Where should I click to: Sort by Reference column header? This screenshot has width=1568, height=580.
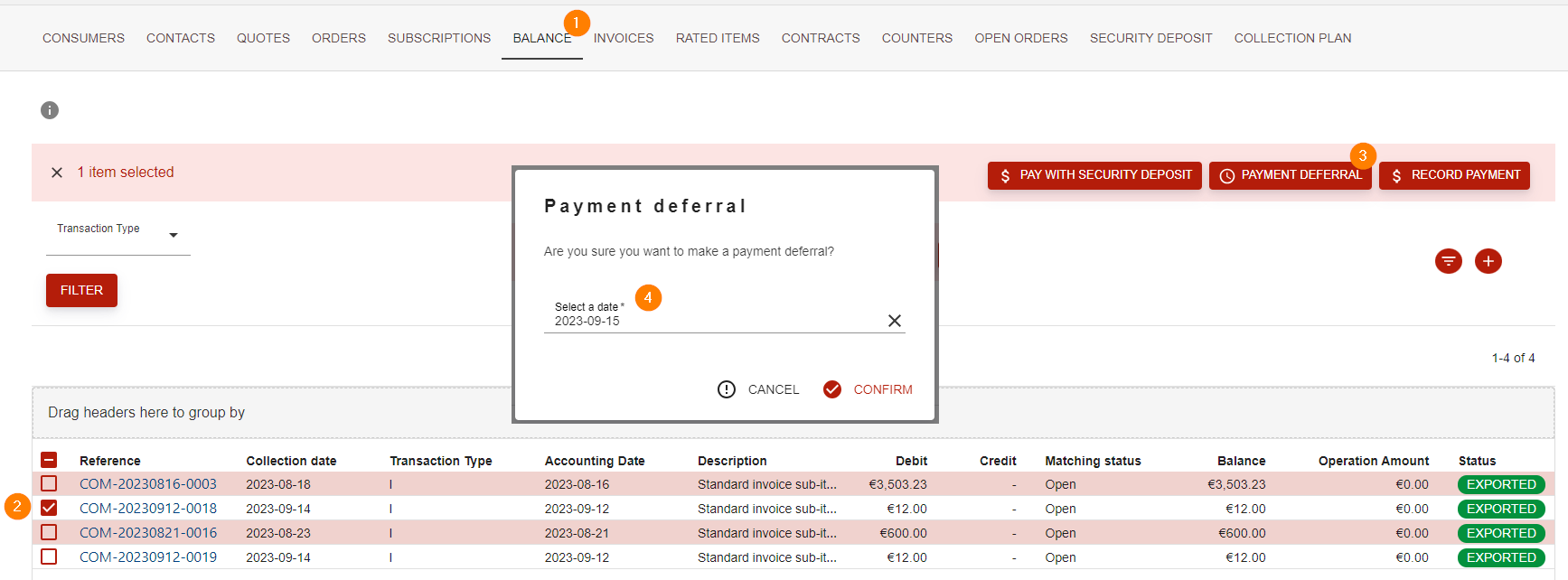110,461
